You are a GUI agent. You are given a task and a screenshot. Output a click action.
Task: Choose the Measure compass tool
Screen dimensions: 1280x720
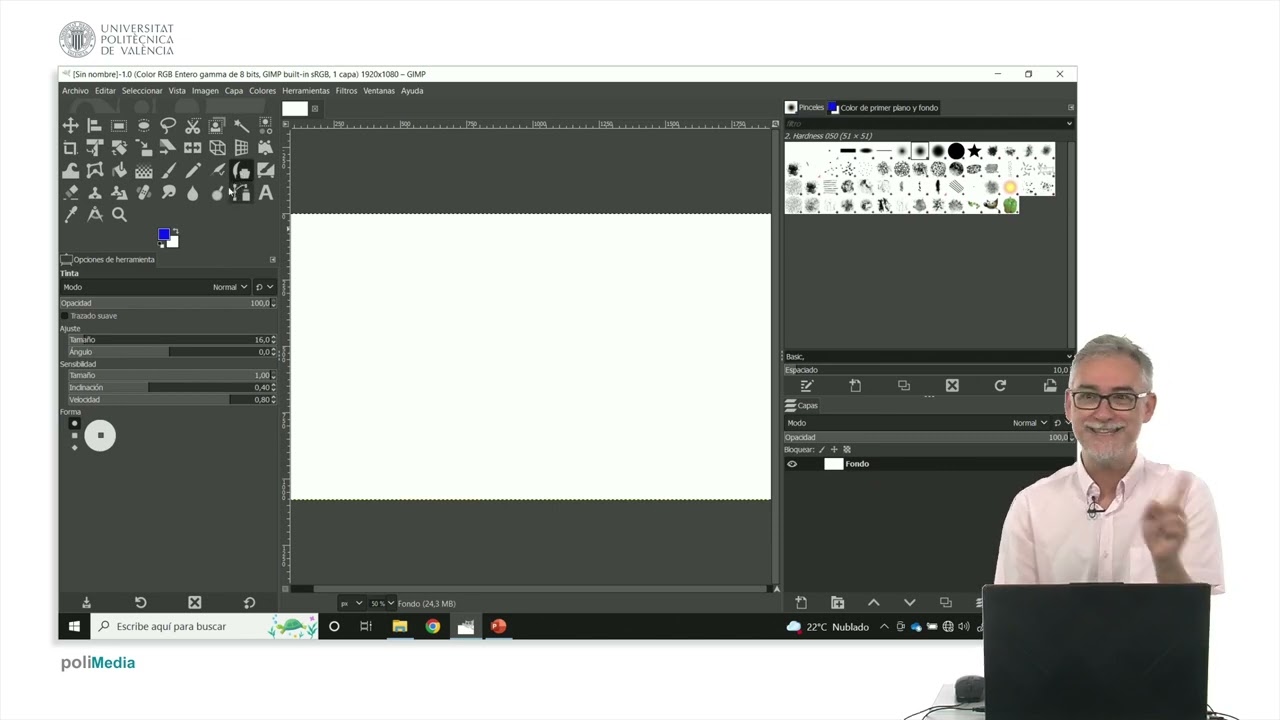94,214
